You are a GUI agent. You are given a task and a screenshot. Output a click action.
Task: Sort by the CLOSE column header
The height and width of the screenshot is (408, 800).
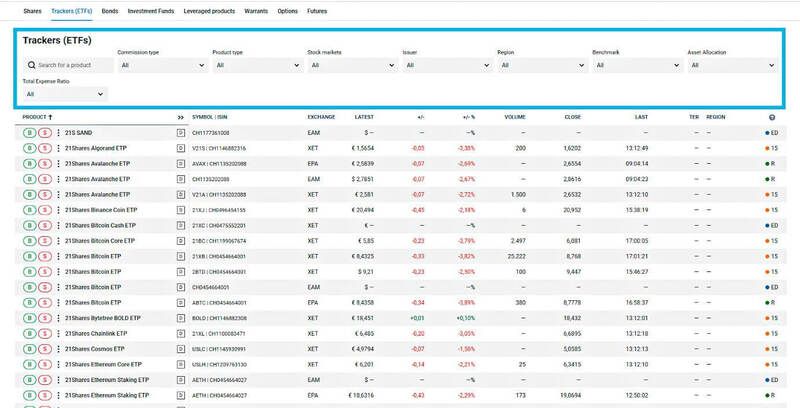point(572,117)
